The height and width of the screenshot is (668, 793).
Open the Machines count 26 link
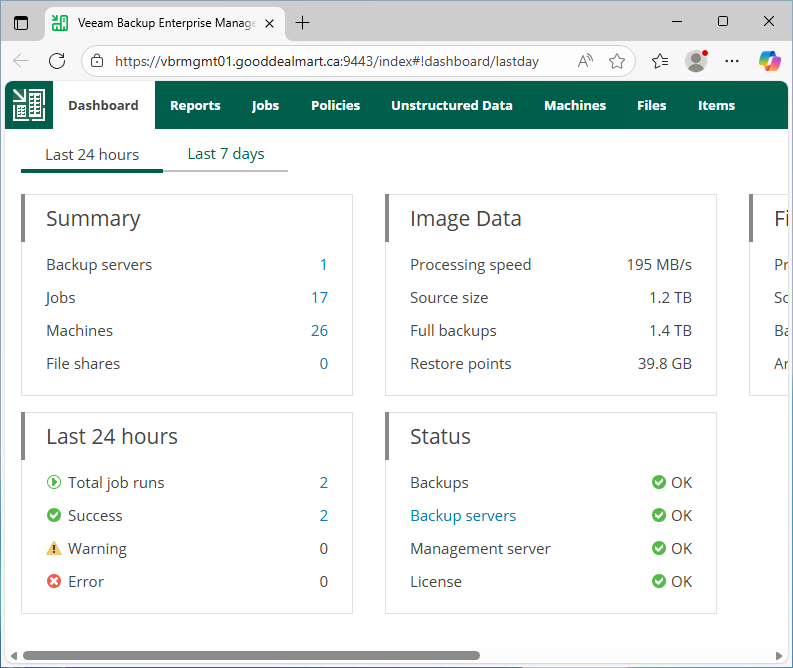click(x=319, y=331)
